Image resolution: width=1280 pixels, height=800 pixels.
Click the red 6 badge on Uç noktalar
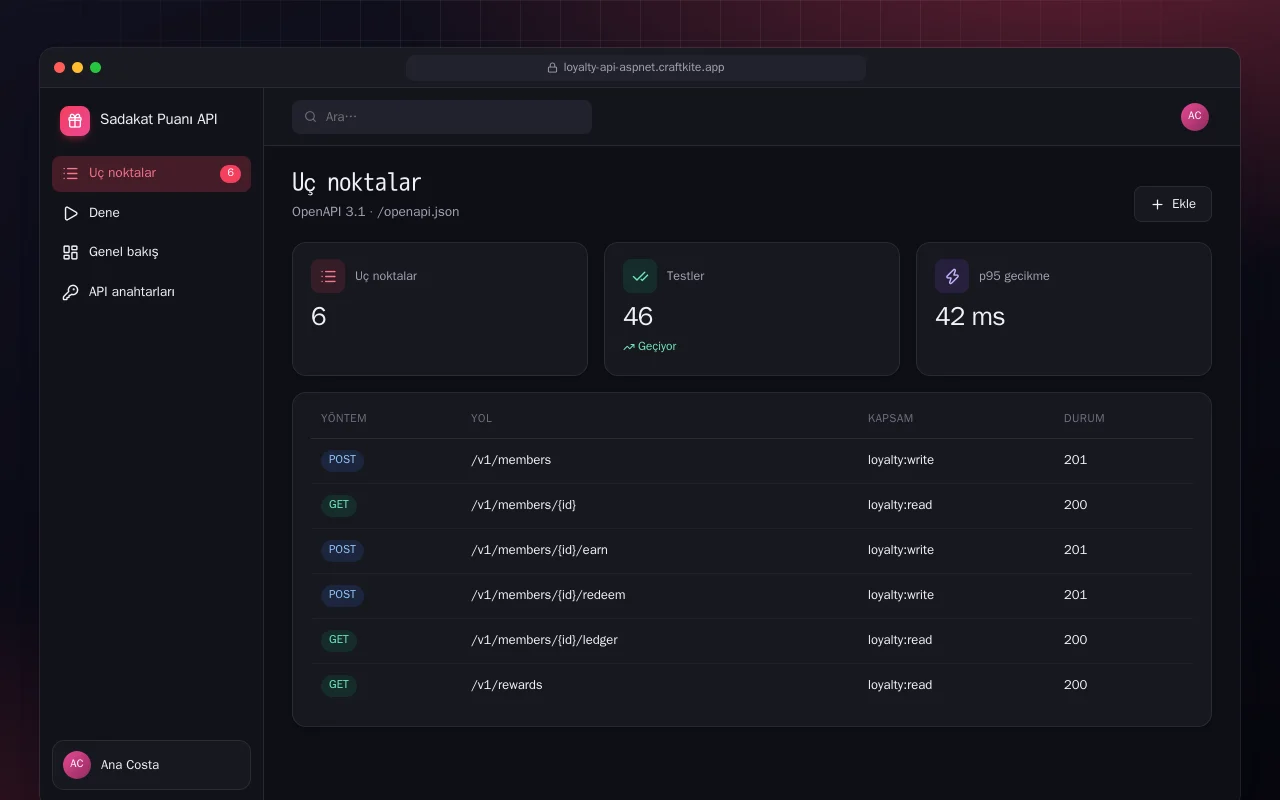click(x=230, y=173)
